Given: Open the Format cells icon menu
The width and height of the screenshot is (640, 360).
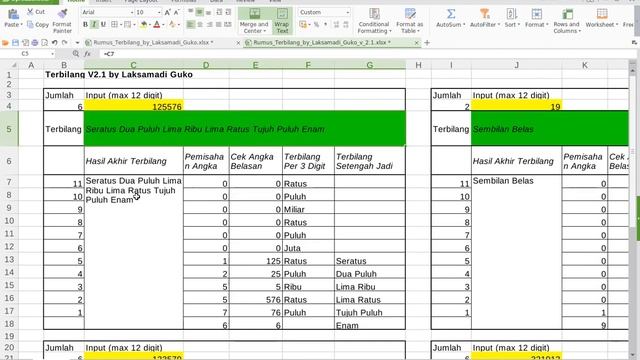Looking at the screenshot, I should (x=536, y=14).
